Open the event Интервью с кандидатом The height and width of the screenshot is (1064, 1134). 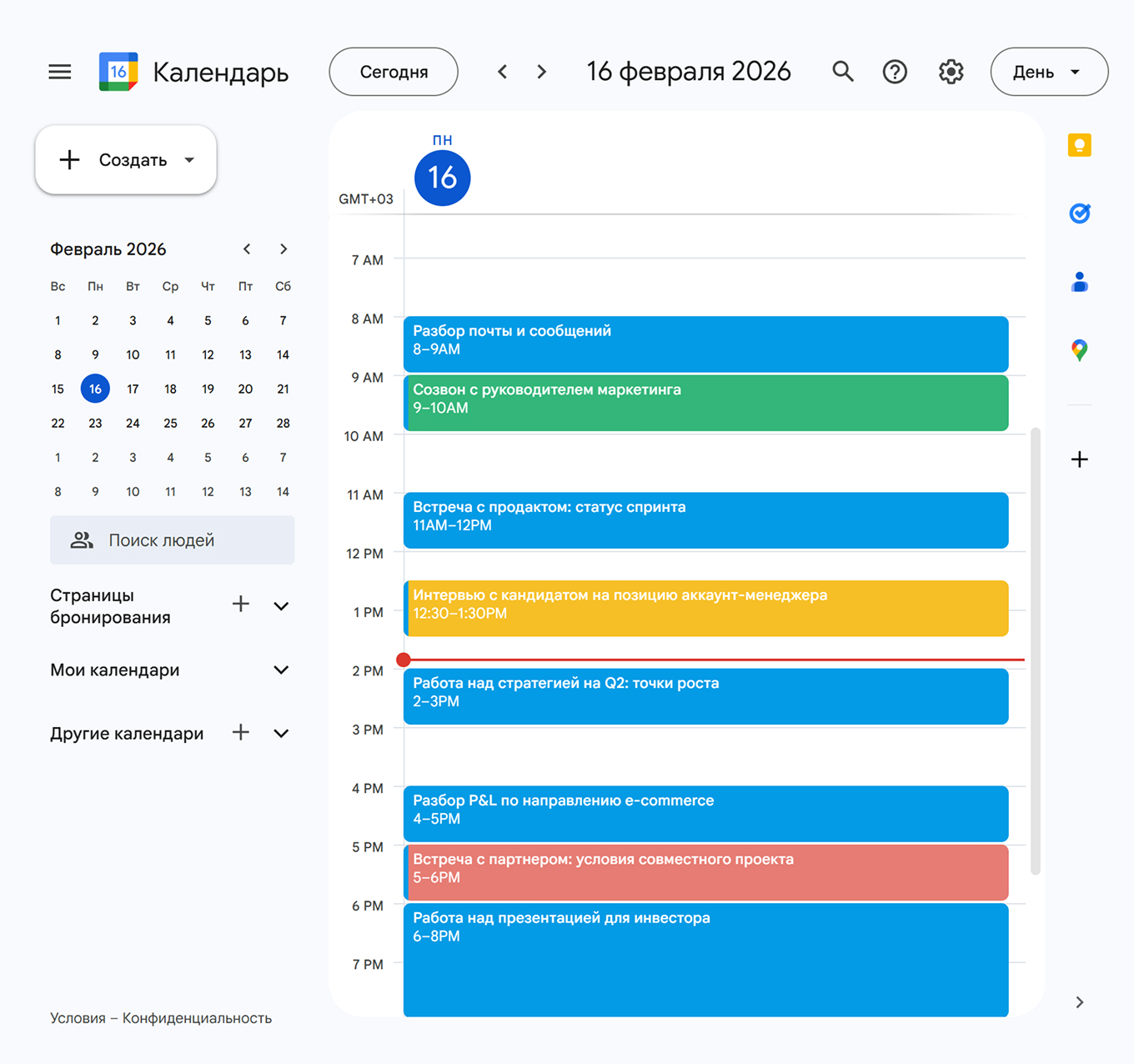pos(705,608)
